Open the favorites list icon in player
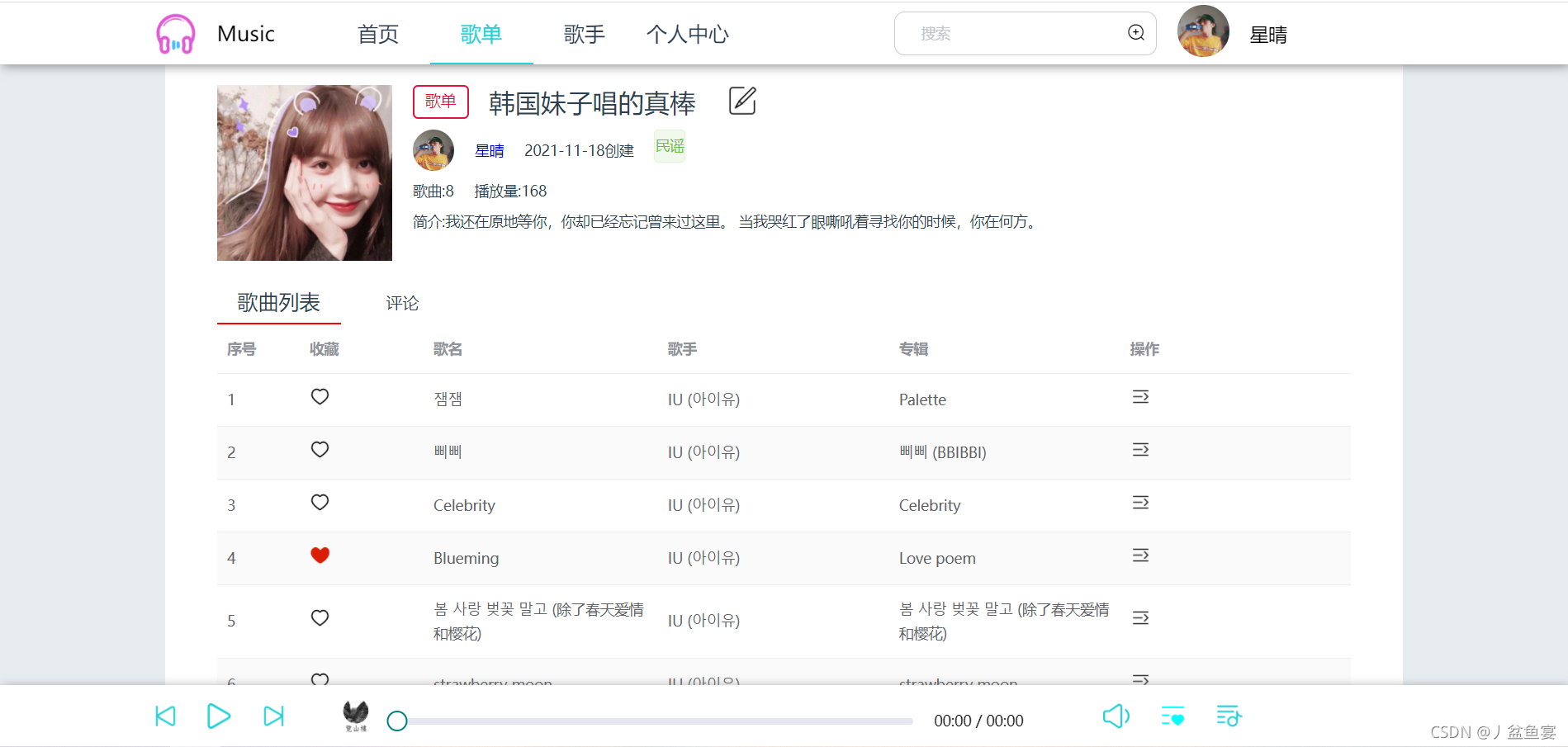Image resolution: width=1568 pixels, height=747 pixels. [x=1172, y=716]
